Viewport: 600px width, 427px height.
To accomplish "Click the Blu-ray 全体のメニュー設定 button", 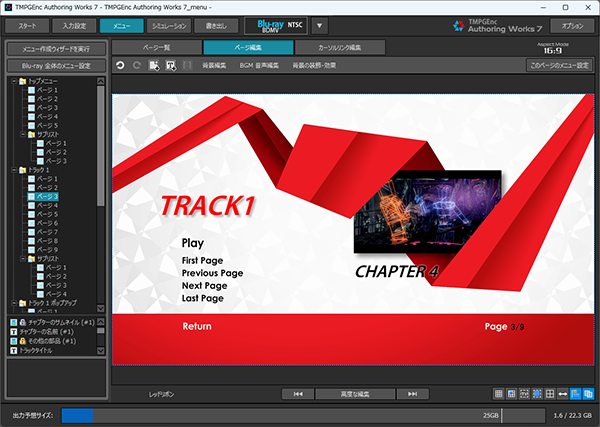I will pyautogui.click(x=56, y=66).
